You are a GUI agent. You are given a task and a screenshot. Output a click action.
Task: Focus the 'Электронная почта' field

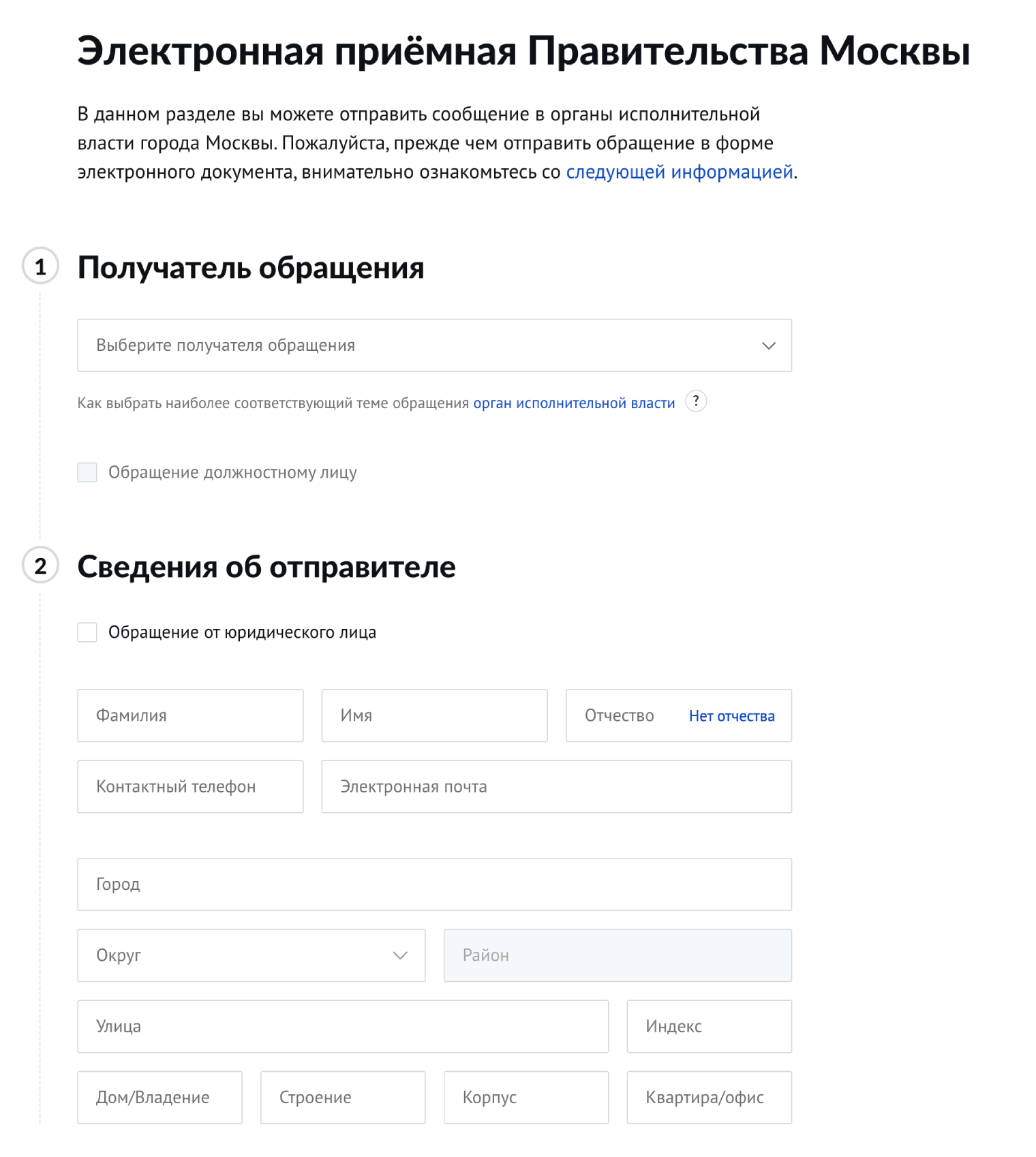pos(556,786)
